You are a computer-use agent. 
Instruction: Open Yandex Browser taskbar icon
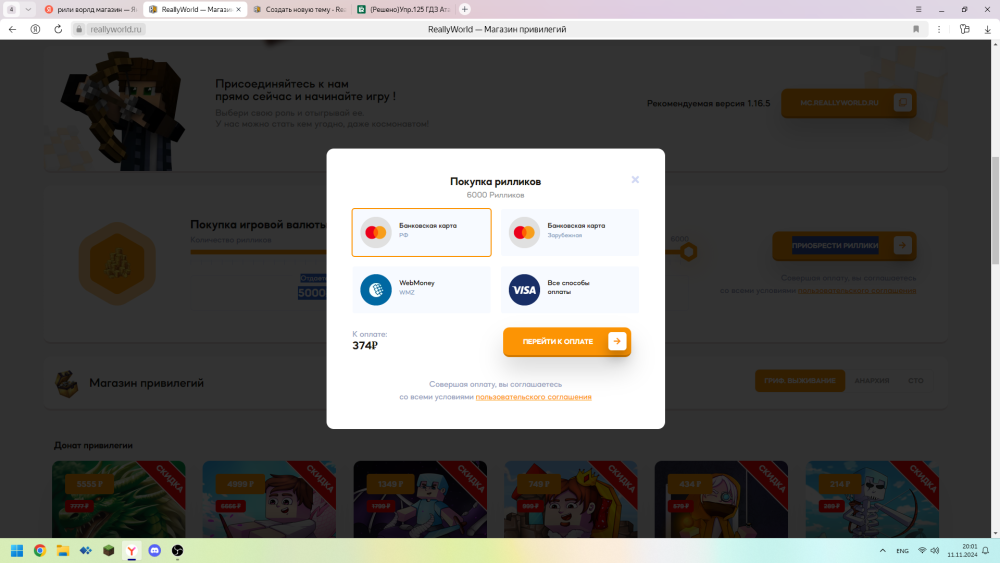tap(131, 551)
